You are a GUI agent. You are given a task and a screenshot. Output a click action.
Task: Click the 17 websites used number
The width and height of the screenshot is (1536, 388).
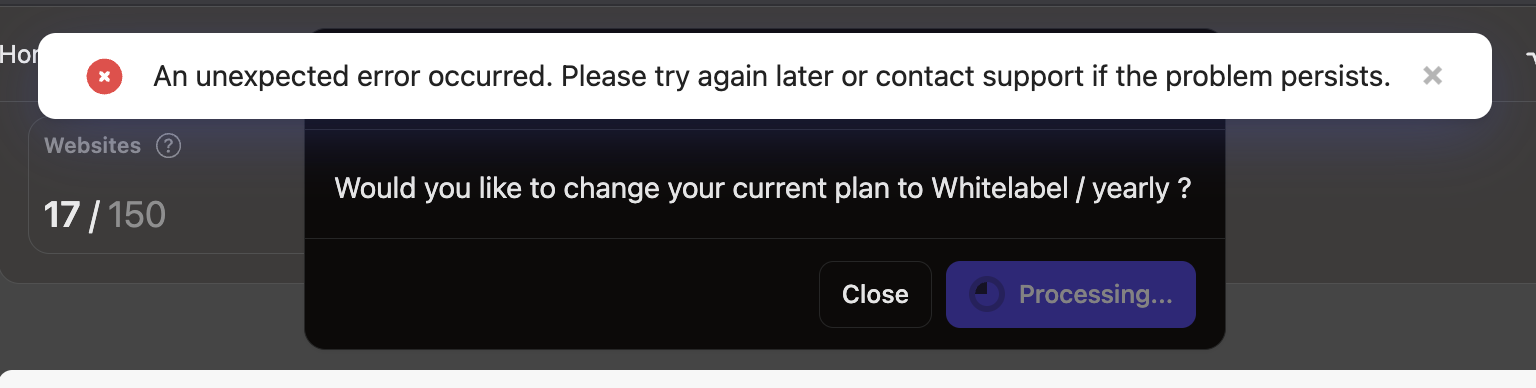pyautogui.click(x=62, y=214)
